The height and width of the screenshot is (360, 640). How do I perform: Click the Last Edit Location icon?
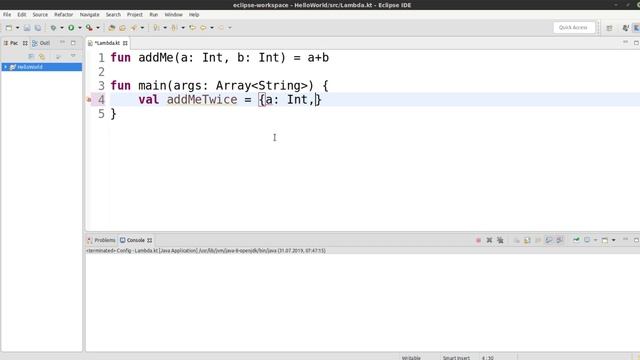pos(192,28)
